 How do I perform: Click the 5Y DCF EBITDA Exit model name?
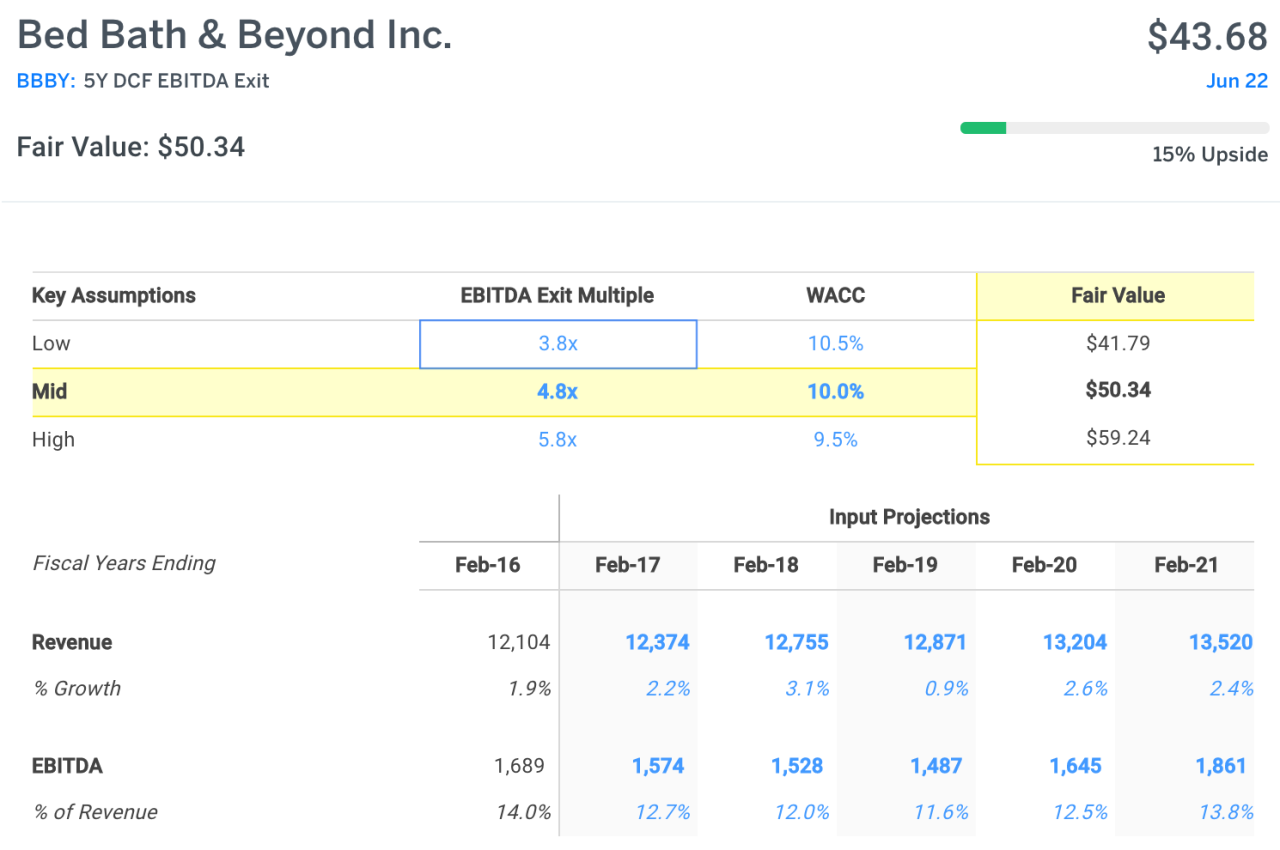point(177,81)
